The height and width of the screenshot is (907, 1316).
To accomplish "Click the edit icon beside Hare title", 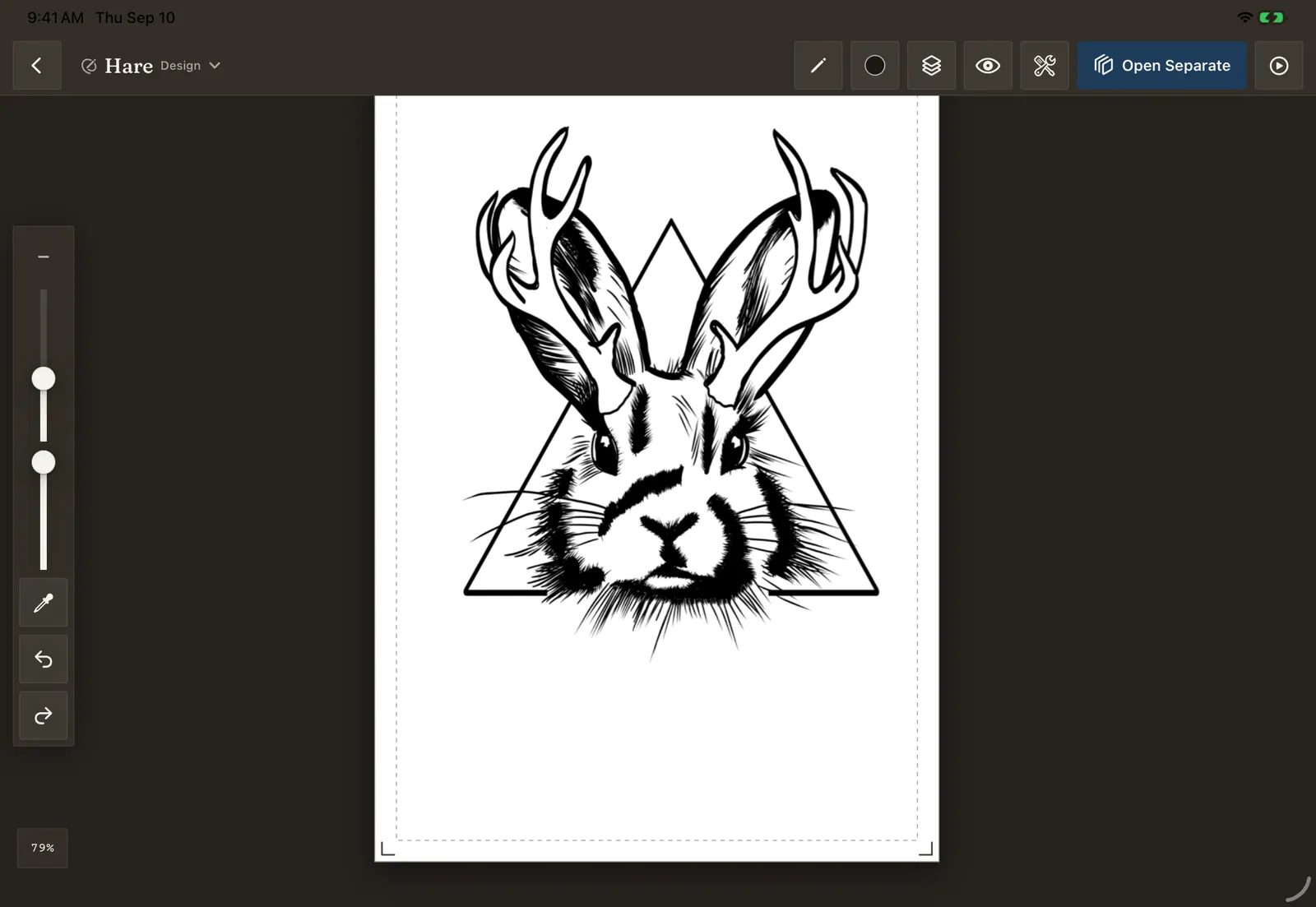I will (x=89, y=66).
